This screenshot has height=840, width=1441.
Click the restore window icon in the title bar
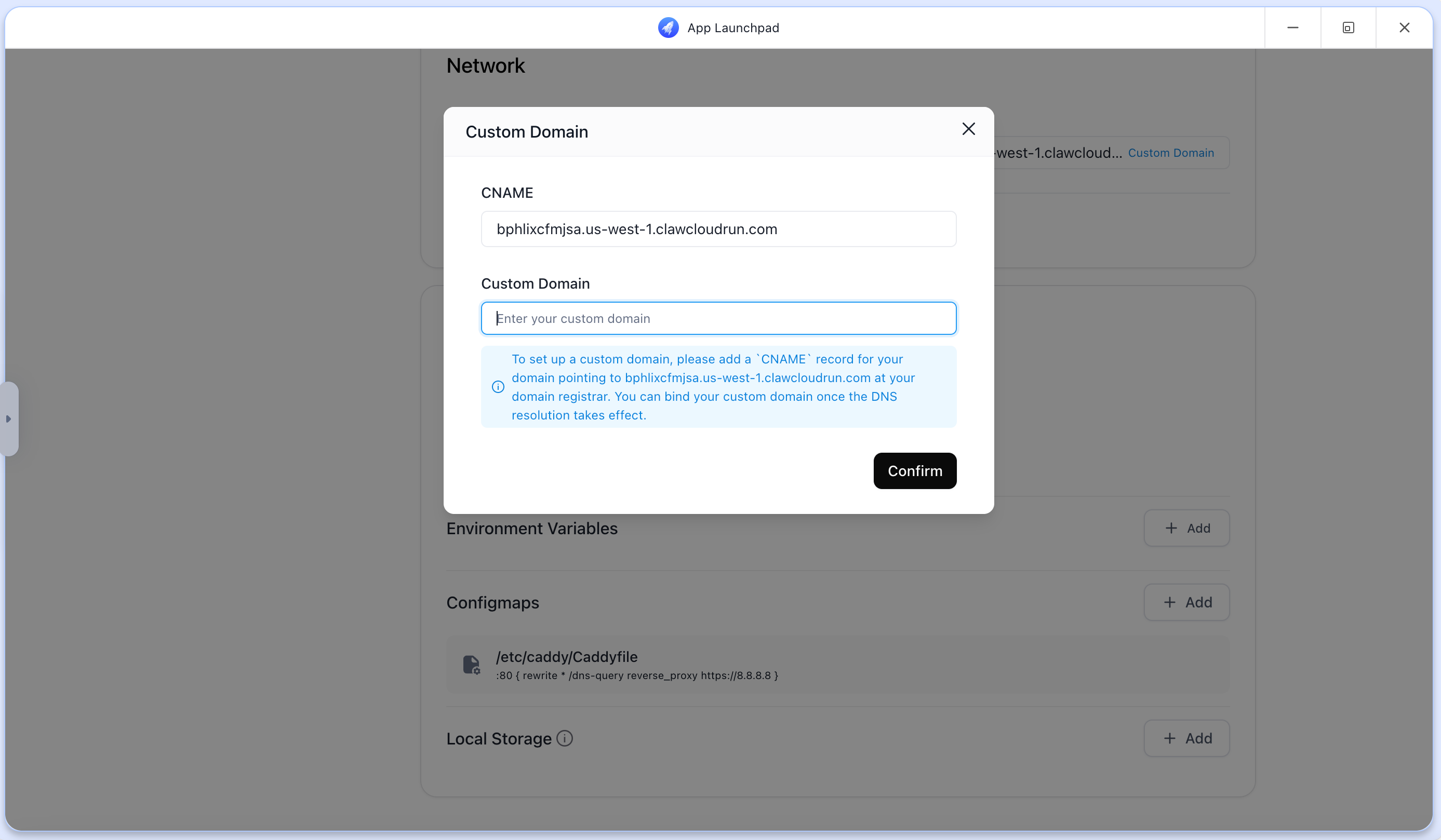1349,28
